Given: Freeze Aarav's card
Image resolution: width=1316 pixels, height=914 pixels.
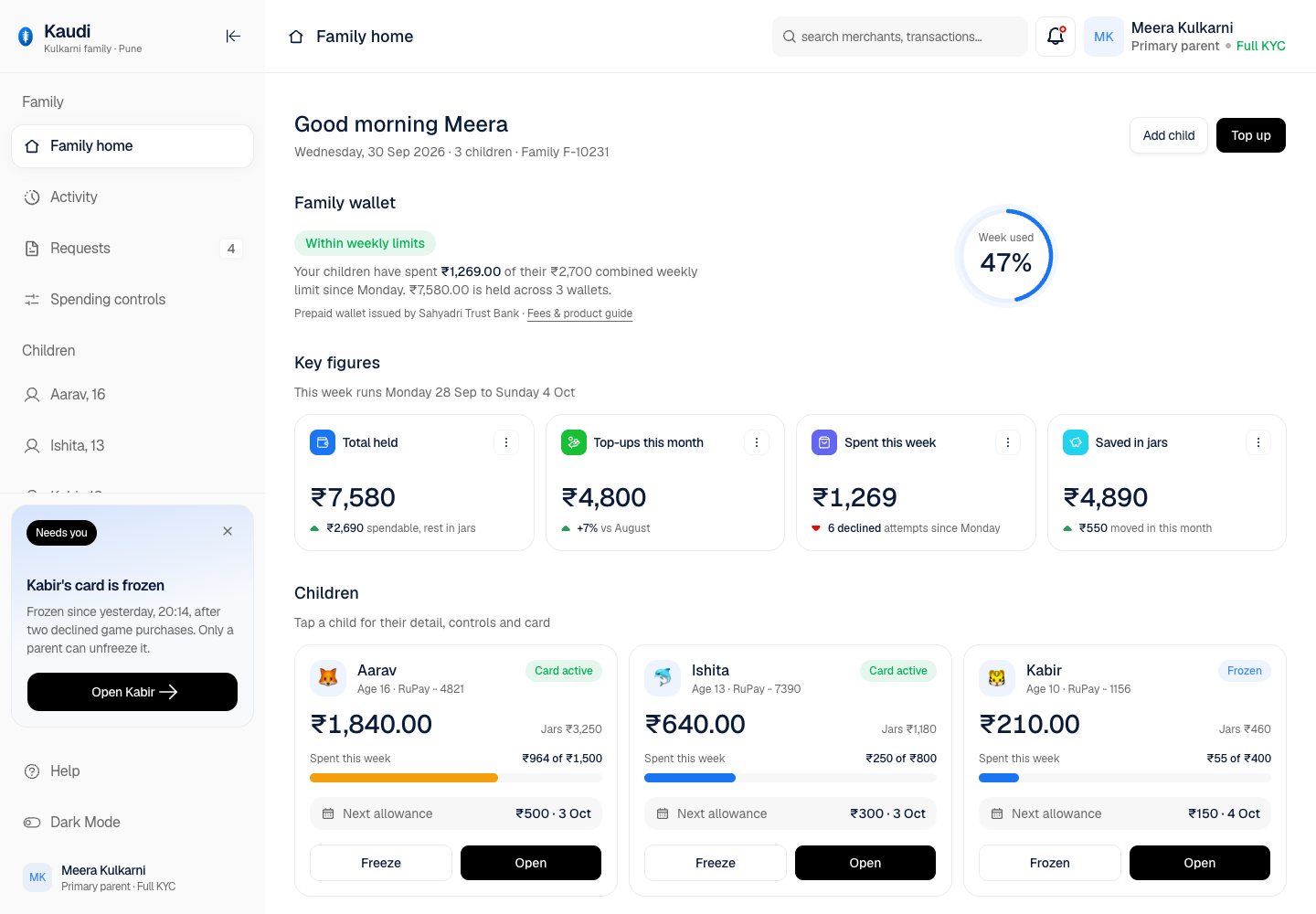Looking at the screenshot, I should (381, 863).
